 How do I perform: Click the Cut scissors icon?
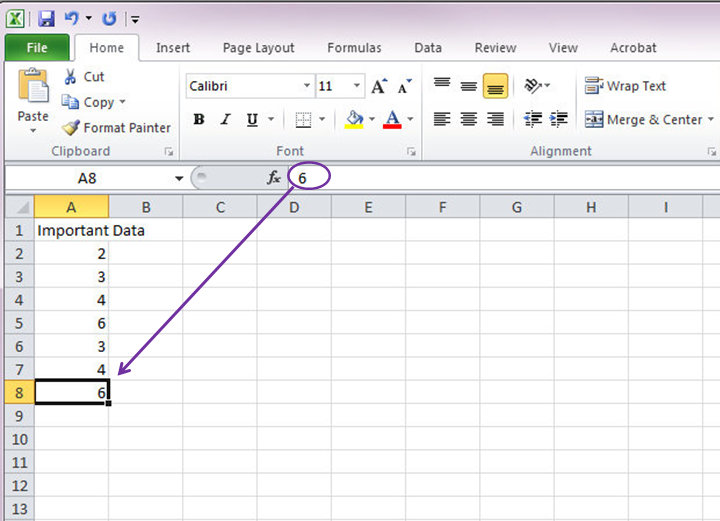click(71, 77)
